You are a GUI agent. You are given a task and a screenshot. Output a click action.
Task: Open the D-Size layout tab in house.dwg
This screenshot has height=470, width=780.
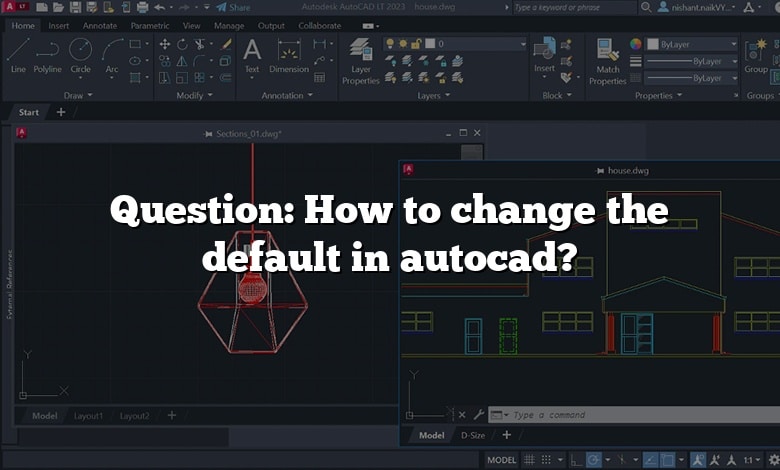point(473,435)
